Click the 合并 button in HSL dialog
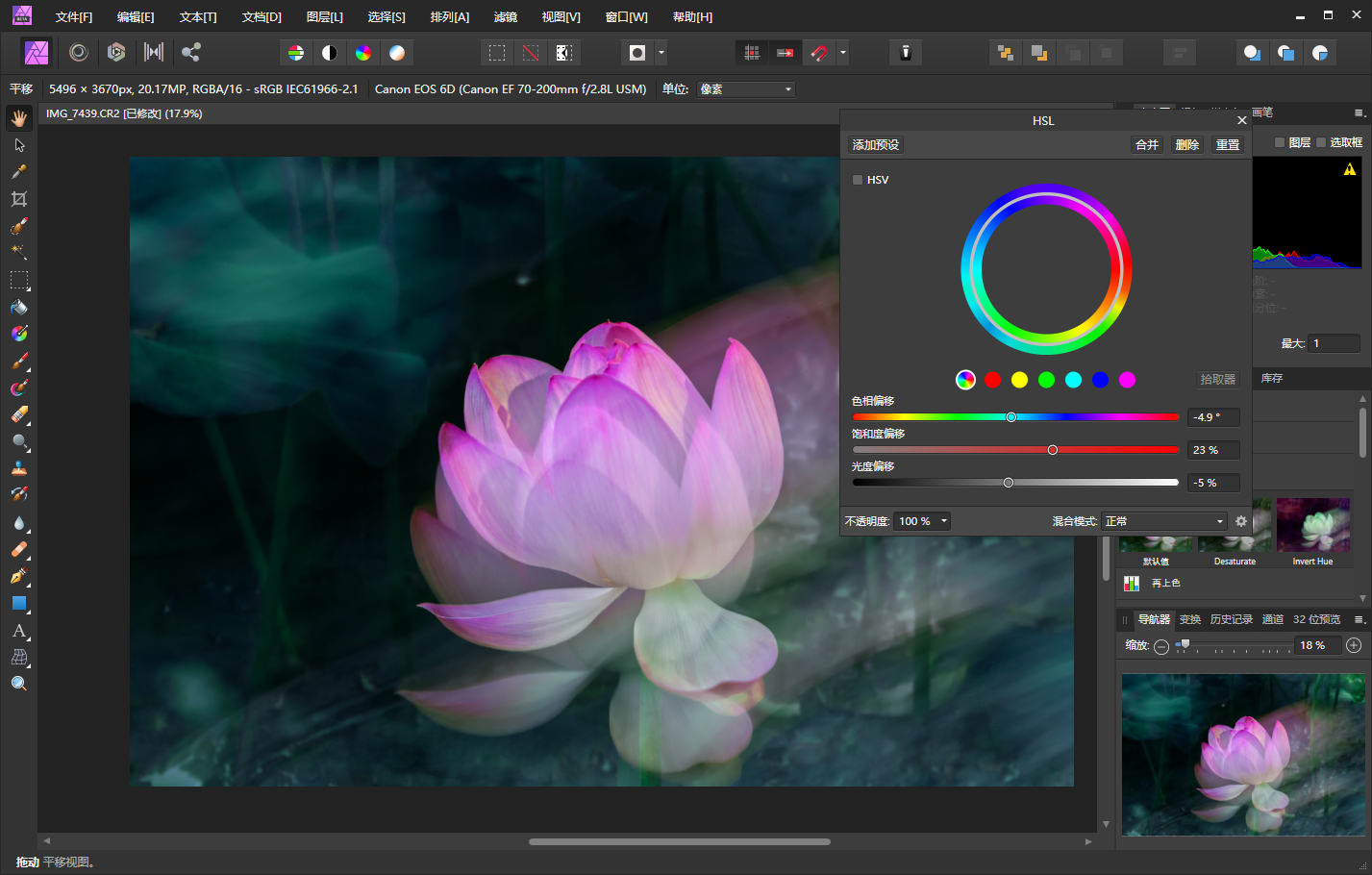Image resolution: width=1372 pixels, height=875 pixels. click(x=1147, y=145)
